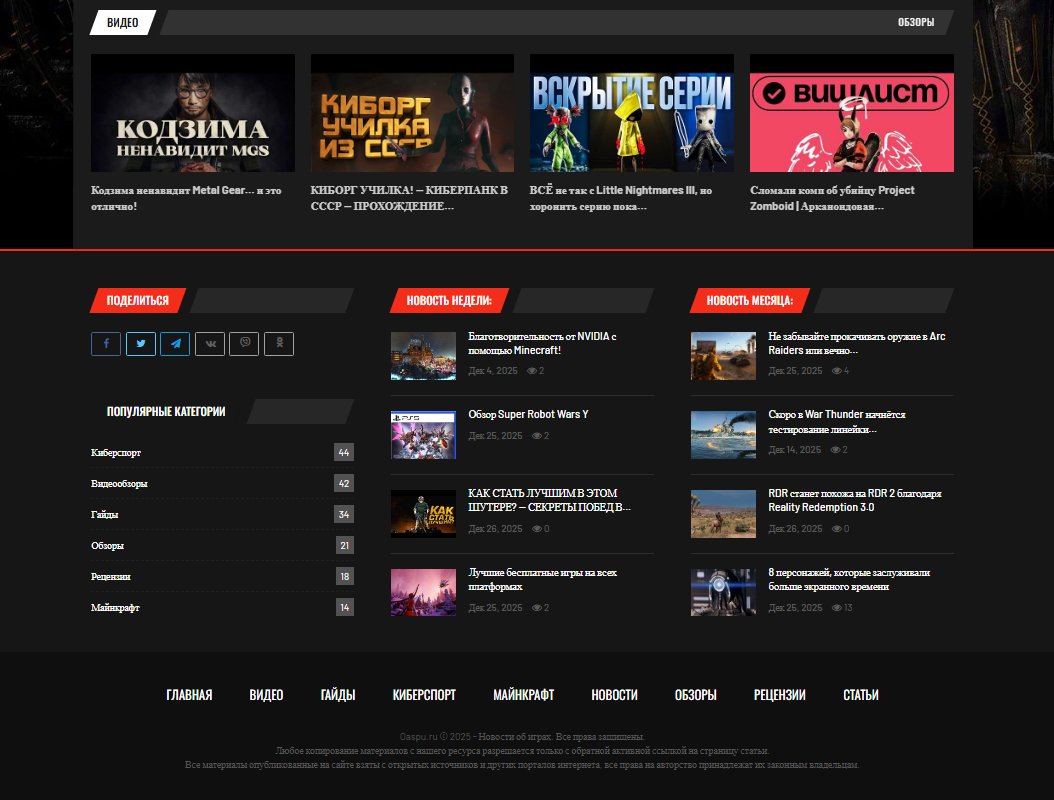This screenshot has width=1054, height=800.
Task: Open the 'Вскрытие серии' Little Nightmares thumbnail
Action: [x=631, y=113]
